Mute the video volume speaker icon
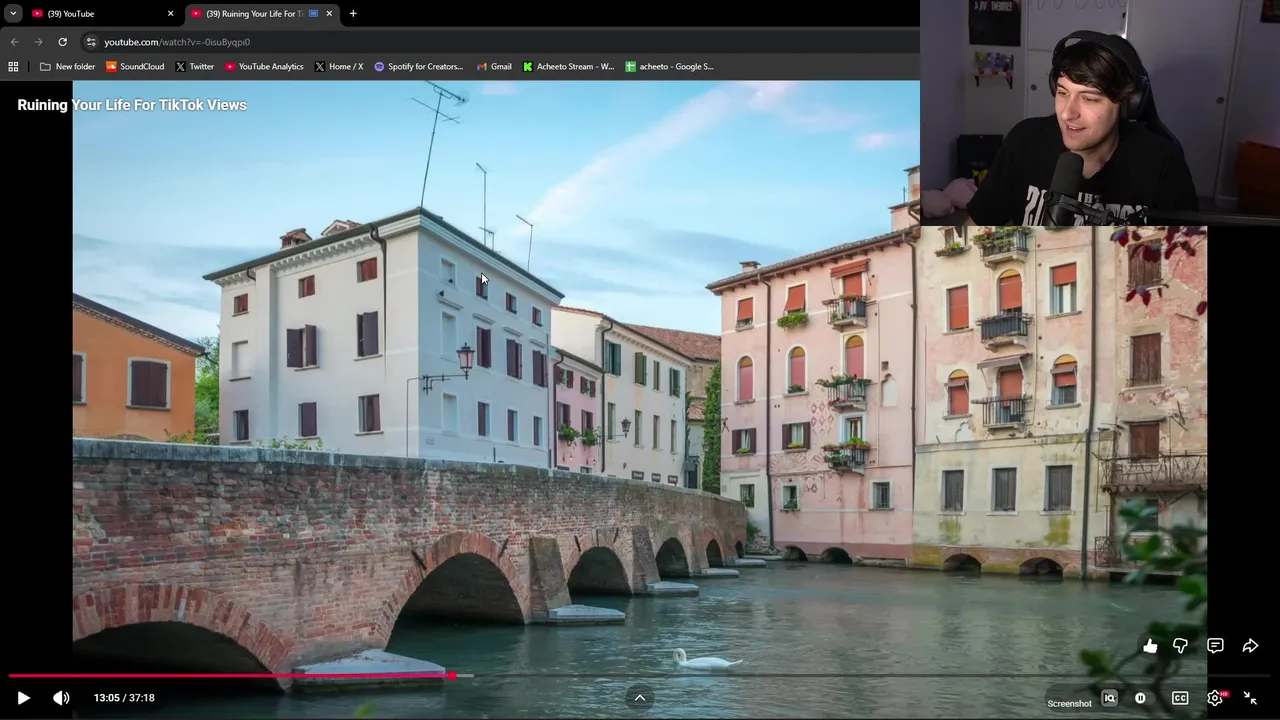Viewport: 1280px width, 720px height. [x=61, y=698]
